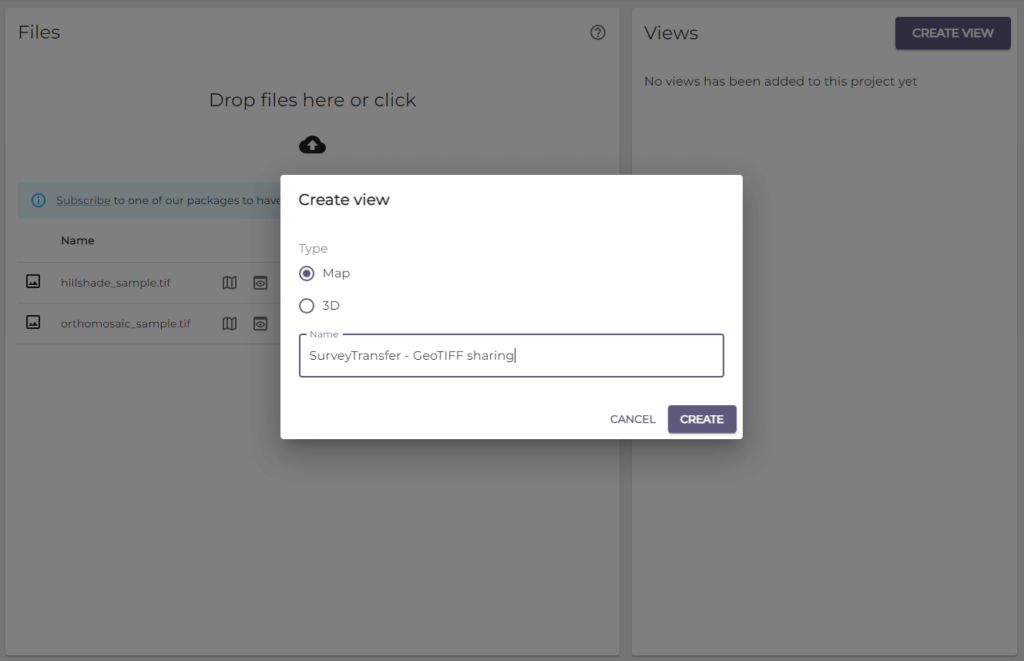This screenshot has height=661, width=1024.
Task: Click the help icon in Files panel
Action: pos(598,32)
